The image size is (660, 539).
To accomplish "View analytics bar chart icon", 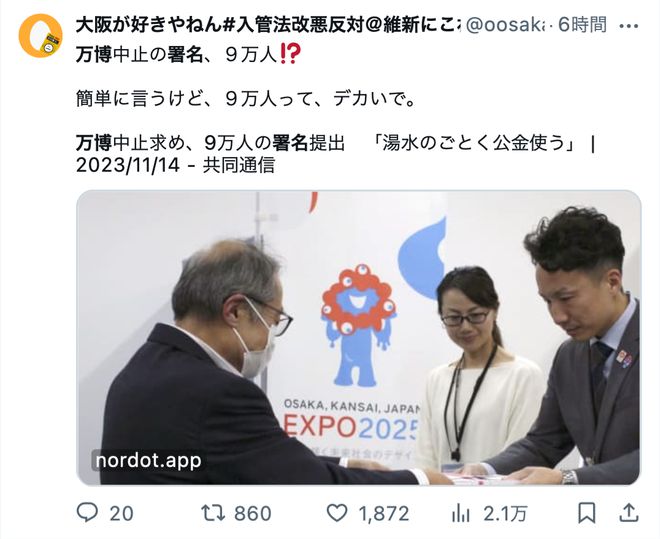I will point(460,513).
